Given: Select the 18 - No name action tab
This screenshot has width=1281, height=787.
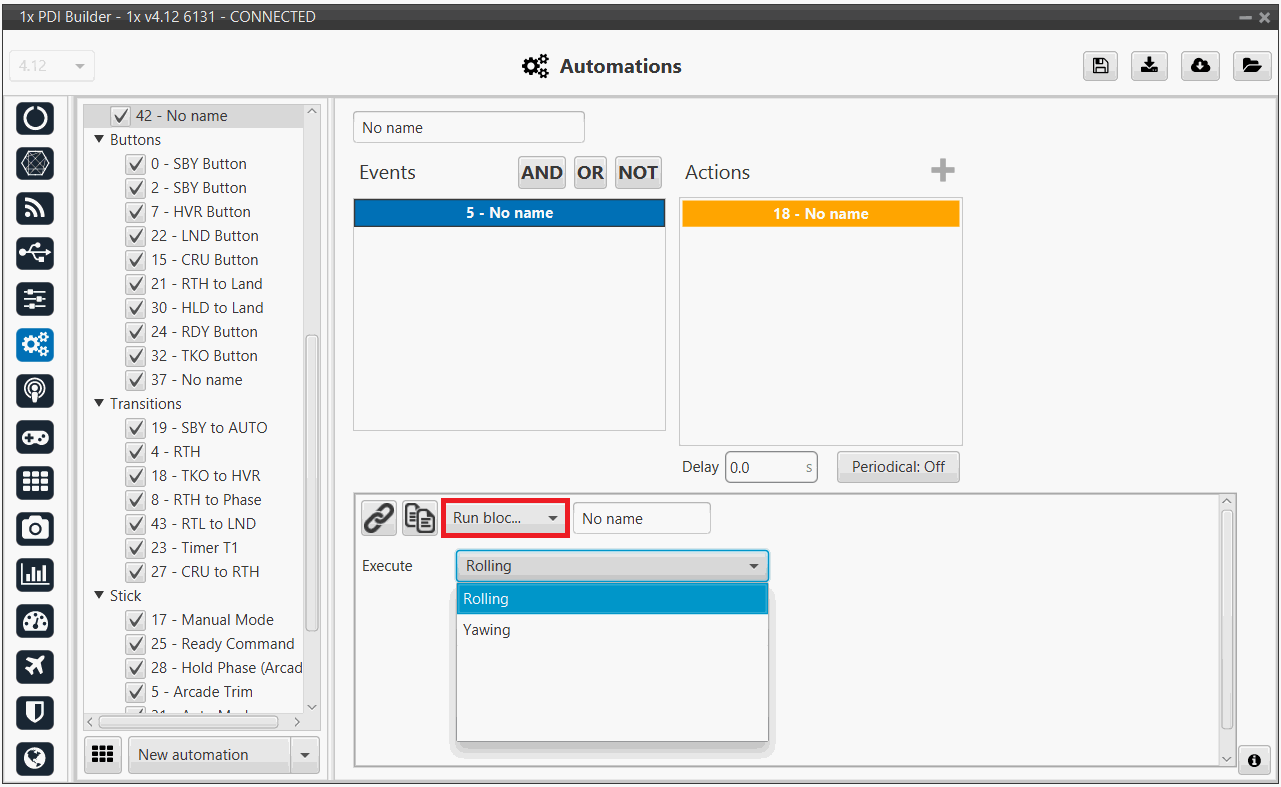Looking at the screenshot, I should click(820, 214).
